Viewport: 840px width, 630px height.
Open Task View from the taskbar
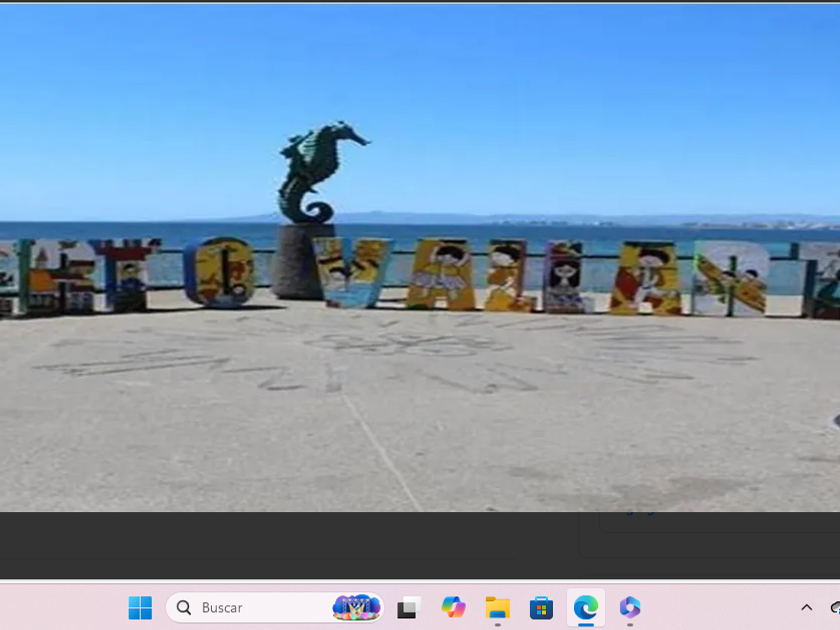(x=407, y=607)
